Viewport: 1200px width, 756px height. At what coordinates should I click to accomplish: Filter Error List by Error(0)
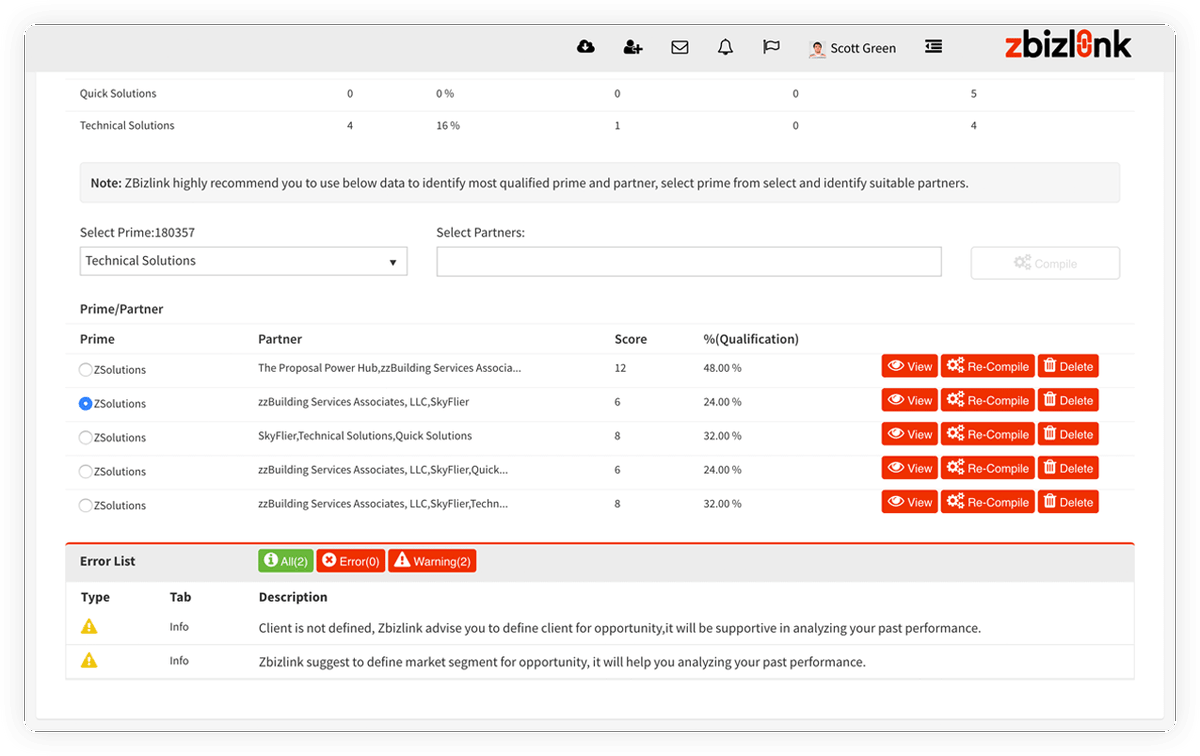pos(350,561)
